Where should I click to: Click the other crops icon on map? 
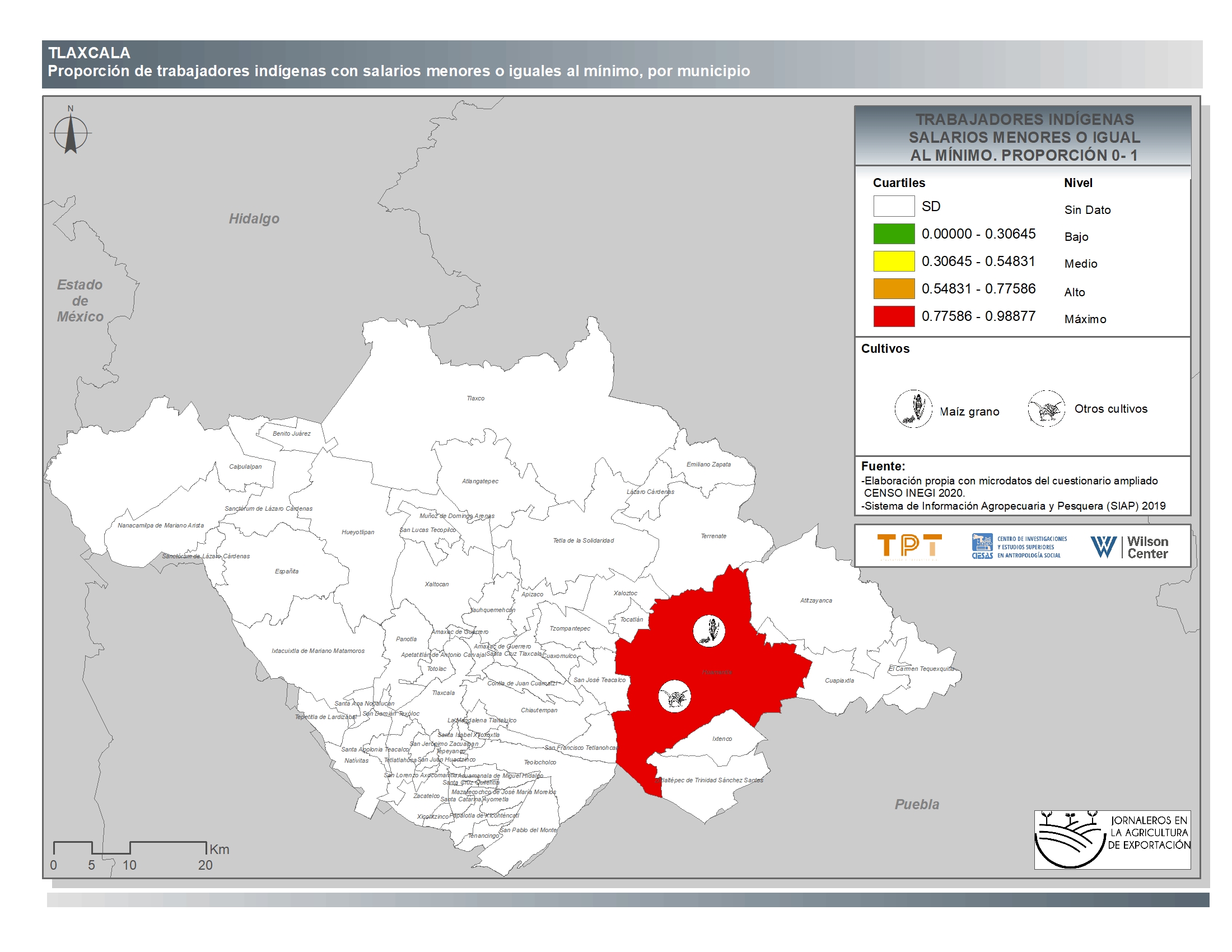674,697
